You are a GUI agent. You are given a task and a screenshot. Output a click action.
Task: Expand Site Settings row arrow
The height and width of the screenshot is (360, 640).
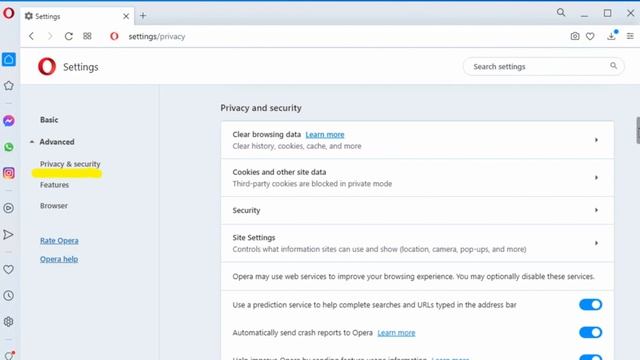[x=596, y=243]
